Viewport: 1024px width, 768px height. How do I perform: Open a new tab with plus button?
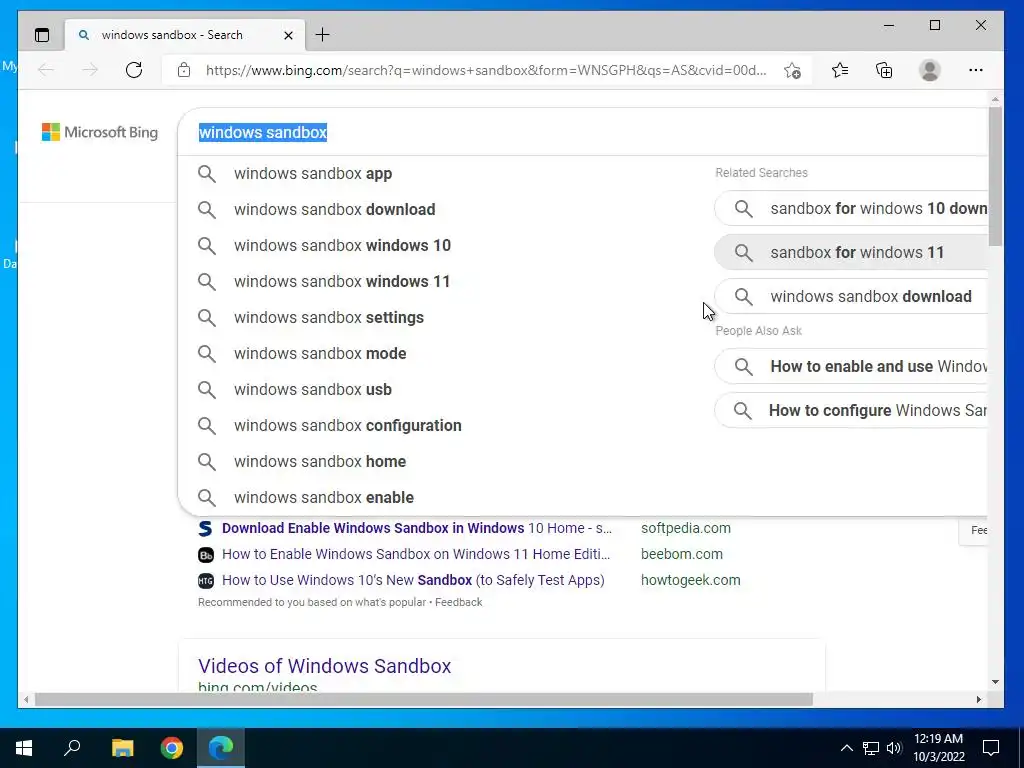click(323, 35)
